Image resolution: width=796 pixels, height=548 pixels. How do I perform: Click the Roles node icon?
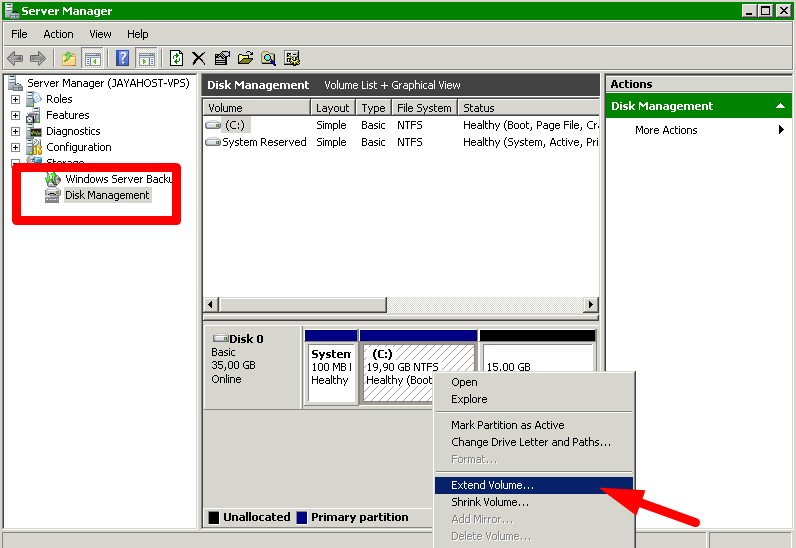(x=34, y=99)
